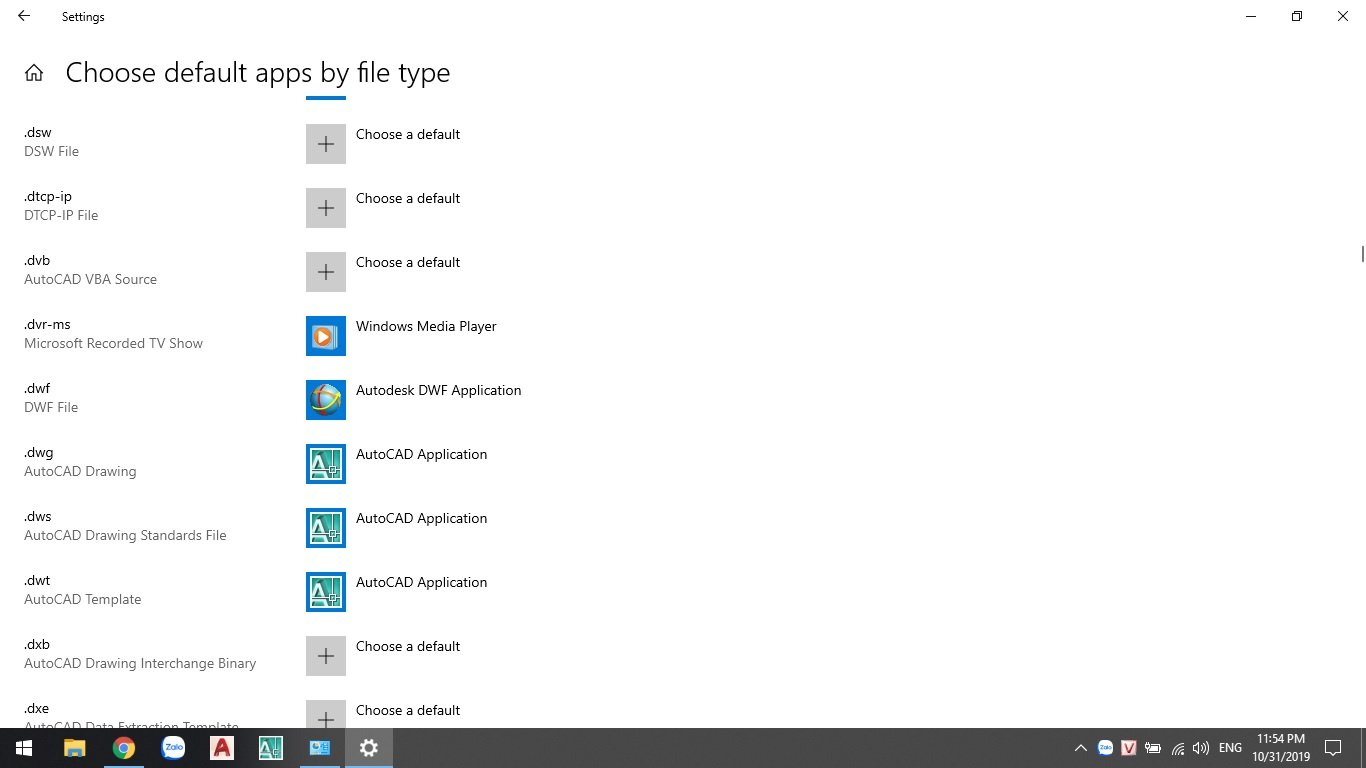Go to the Settings home page icon
Image resolution: width=1366 pixels, height=768 pixels.
pyautogui.click(x=34, y=73)
